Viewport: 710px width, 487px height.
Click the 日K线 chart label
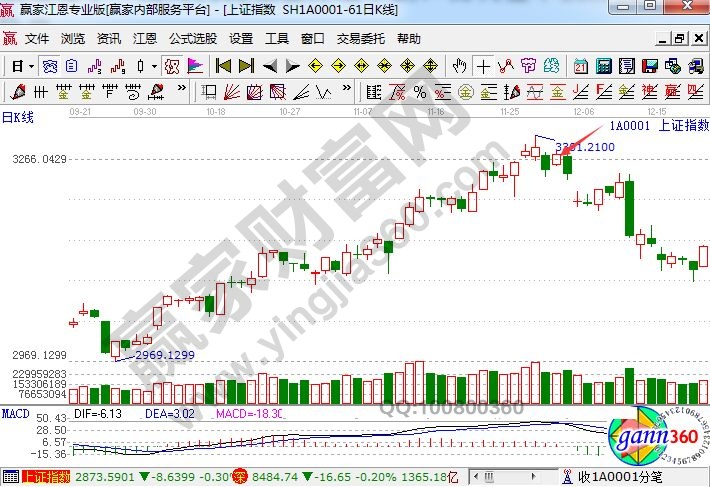tap(18, 118)
